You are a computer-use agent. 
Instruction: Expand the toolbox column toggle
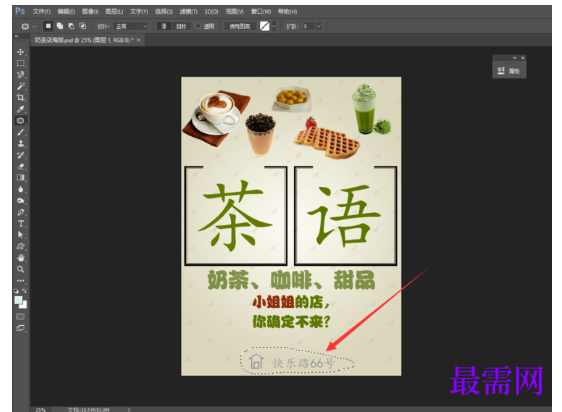[x=16, y=37]
